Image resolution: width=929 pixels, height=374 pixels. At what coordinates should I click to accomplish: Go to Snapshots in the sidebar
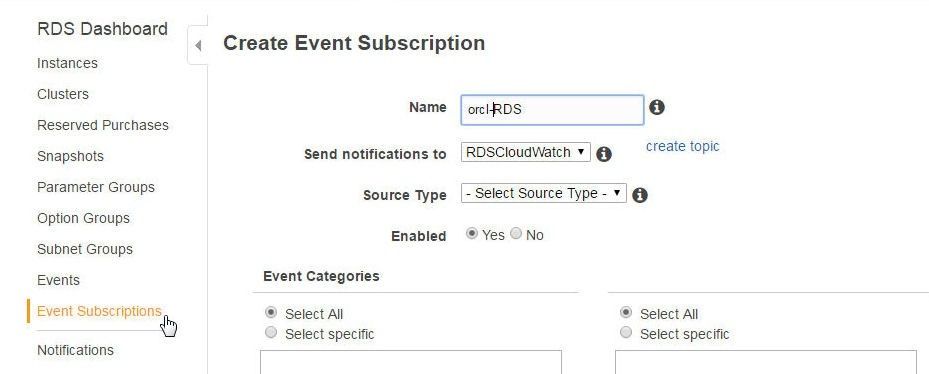tap(71, 156)
